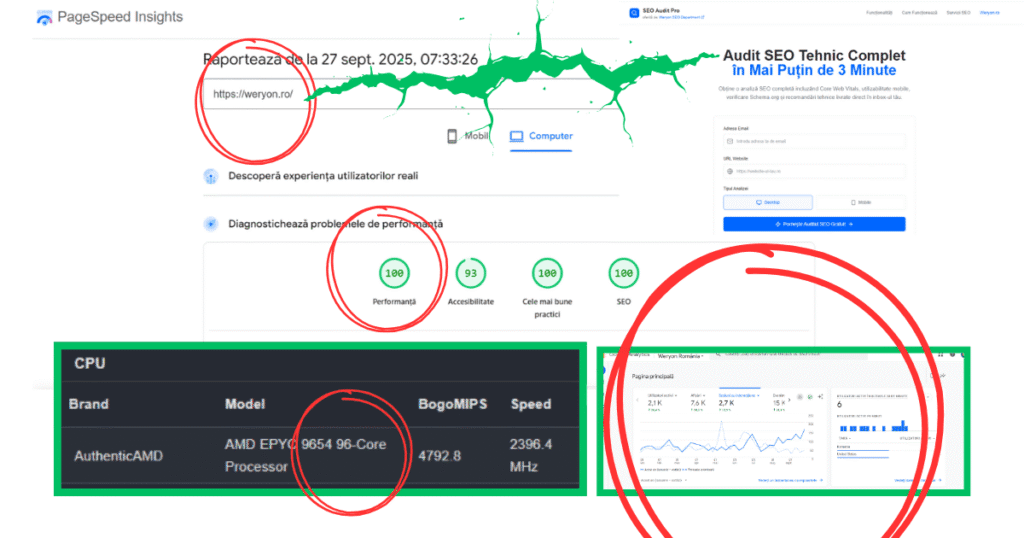This screenshot has width=1024, height=538.
Task: Click the Pornește Audit SEO Gratuit button
Action: coord(814,225)
